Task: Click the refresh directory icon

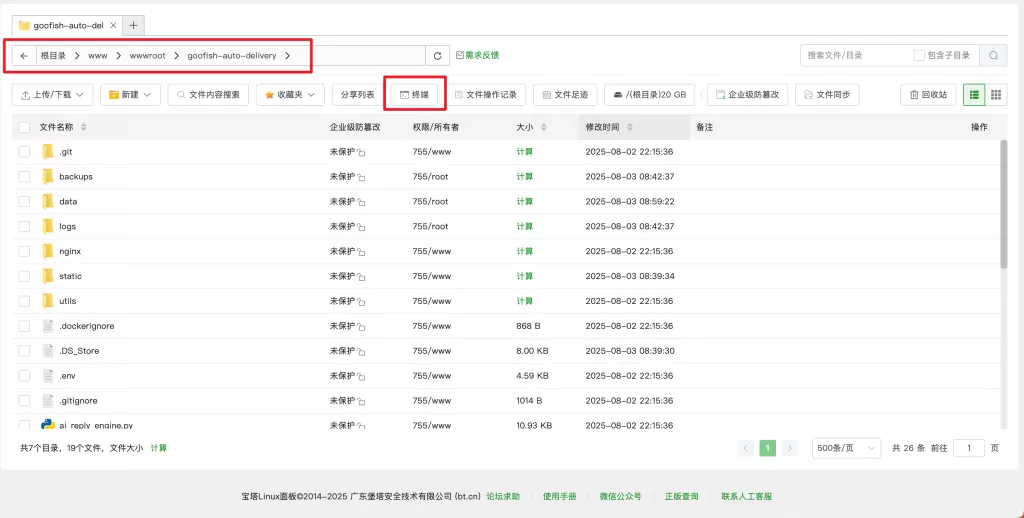Action: (x=437, y=56)
